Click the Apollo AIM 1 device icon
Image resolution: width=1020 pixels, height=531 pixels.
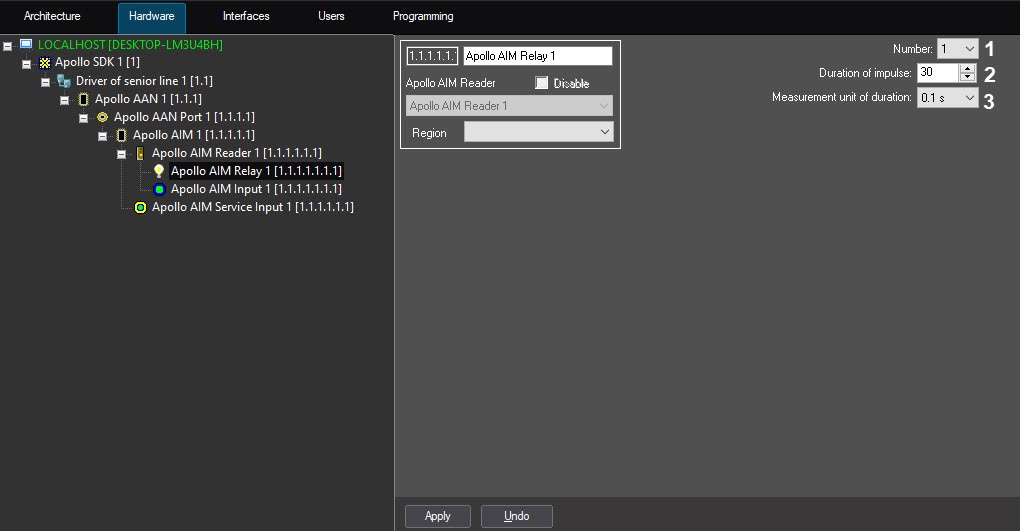[121, 135]
